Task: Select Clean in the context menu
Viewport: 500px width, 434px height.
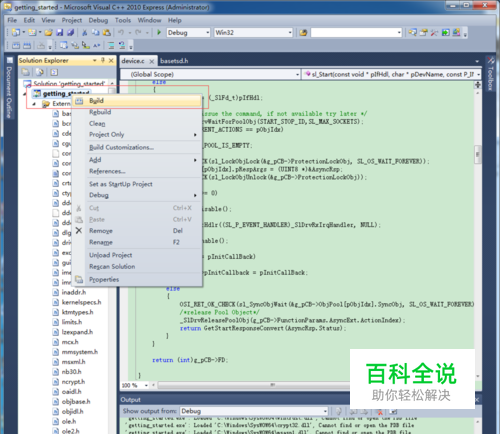Action: [x=137, y=124]
